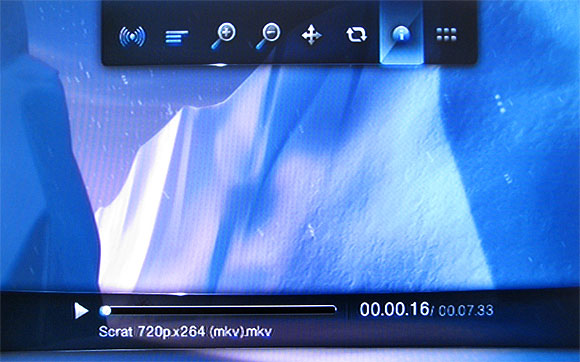
Task: Select the audio channel icon with radiating waves
Action: point(132,36)
